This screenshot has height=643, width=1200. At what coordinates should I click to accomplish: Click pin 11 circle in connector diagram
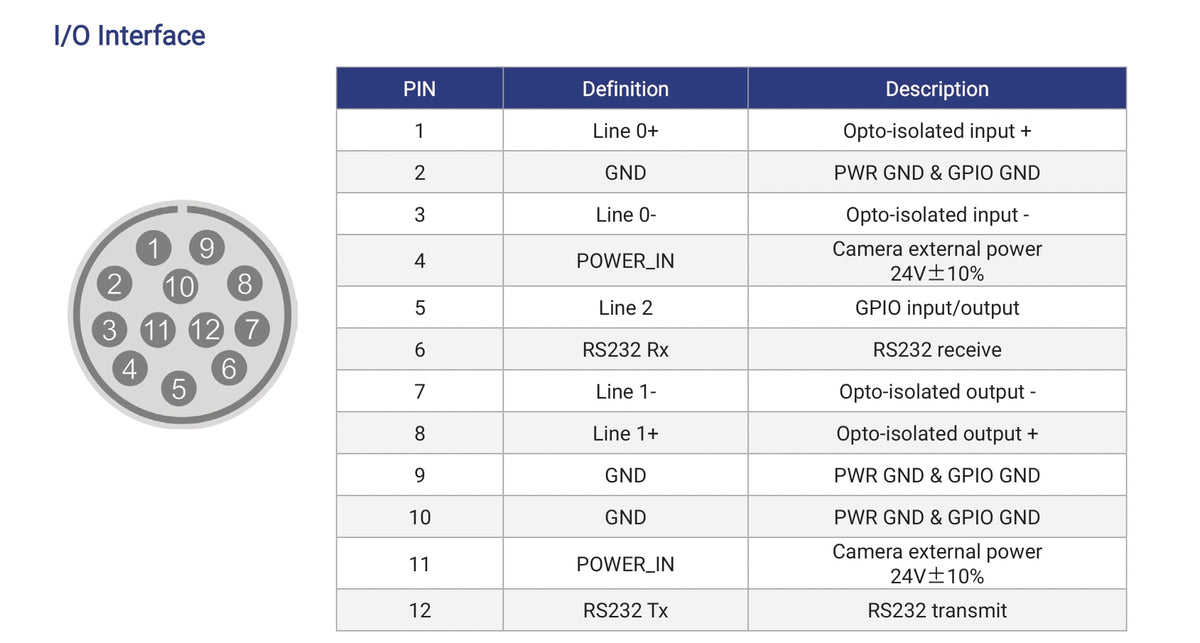coord(157,329)
